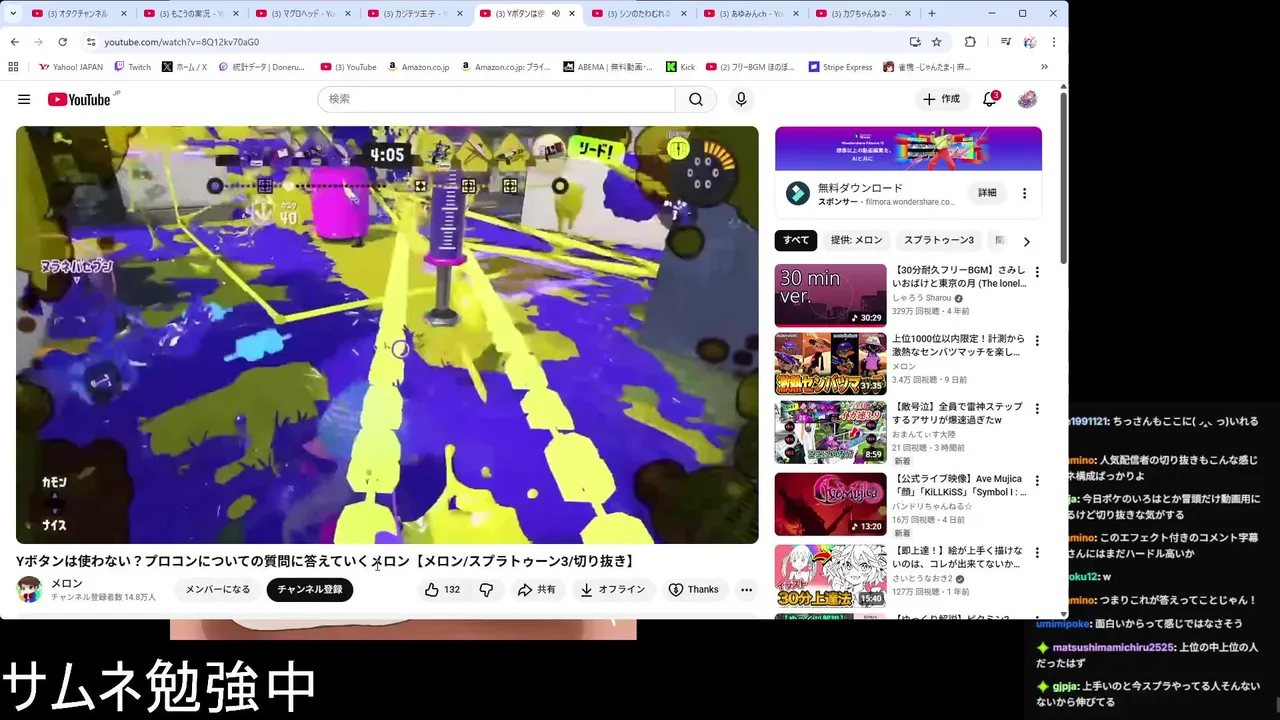The width and height of the screenshot is (1280, 720).
Task: Open the 詳細 ad details button
Action: [987, 193]
